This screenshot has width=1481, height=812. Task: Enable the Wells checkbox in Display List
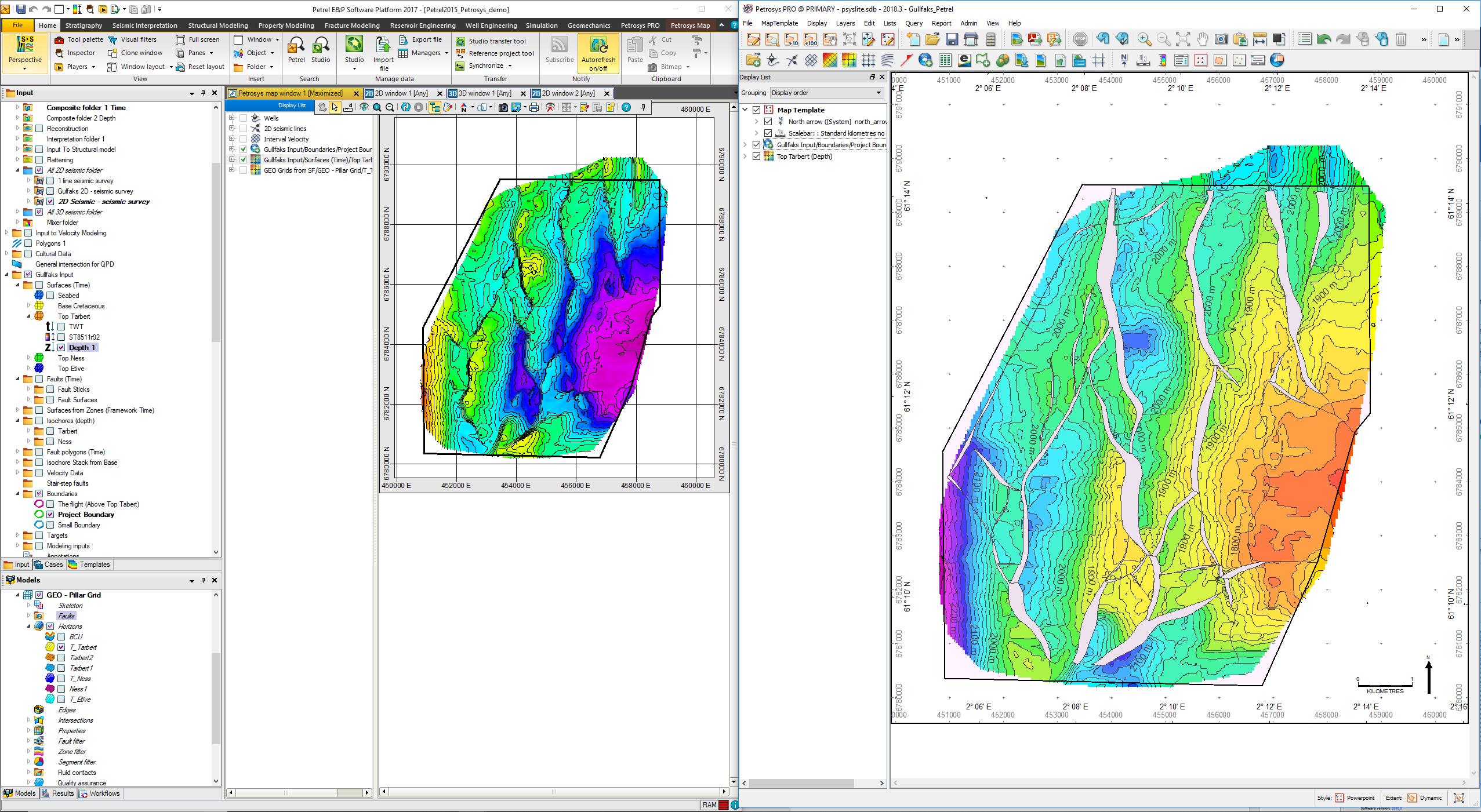(x=244, y=118)
